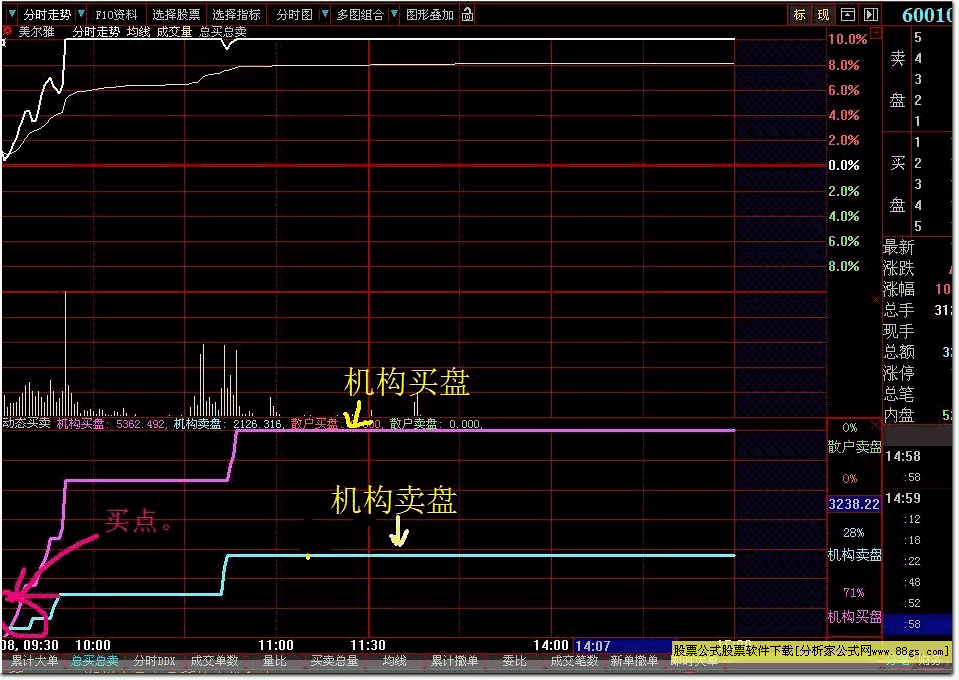Switch to the 均线 bottom tab
959x680 pixels.
point(394,661)
